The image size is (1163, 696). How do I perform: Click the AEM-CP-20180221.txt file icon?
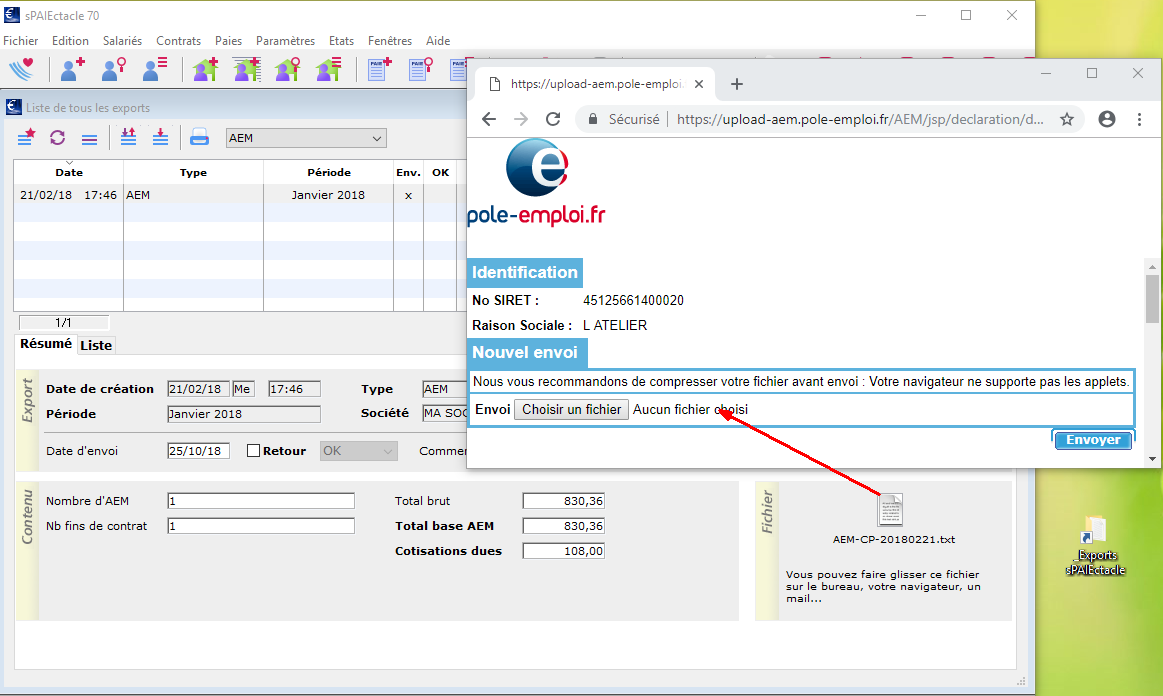[x=890, y=510]
